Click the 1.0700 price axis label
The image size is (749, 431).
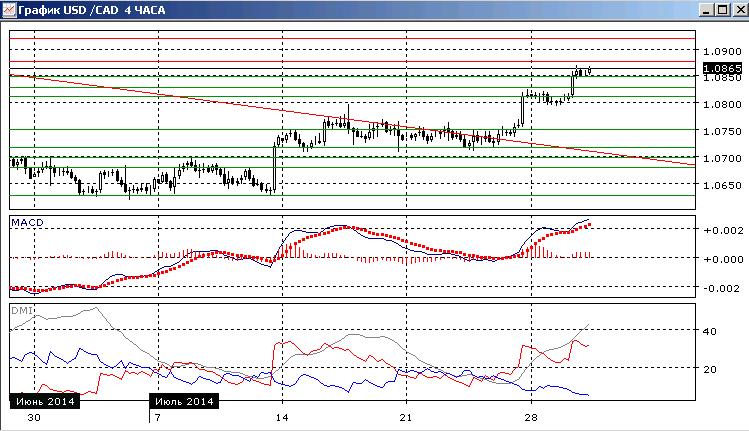[722, 158]
